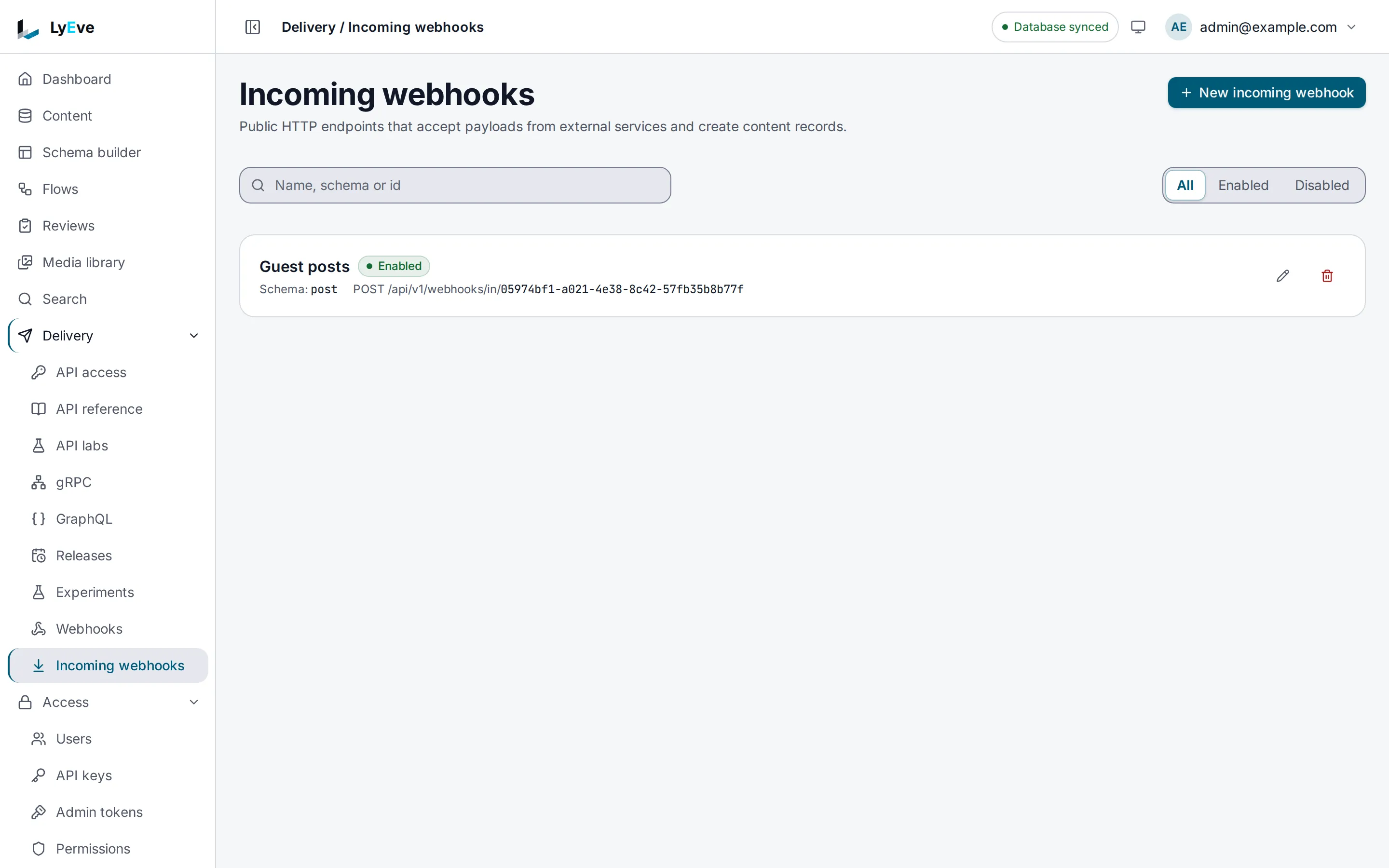Click the Admin tokens icon
The image size is (1389, 868).
click(39, 813)
